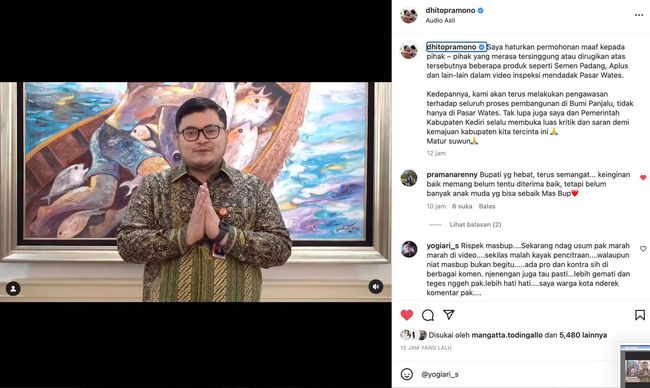This screenshot has height=388, width=650.
Task: Like the comment by yogiari_s
Action: [643, 249]
